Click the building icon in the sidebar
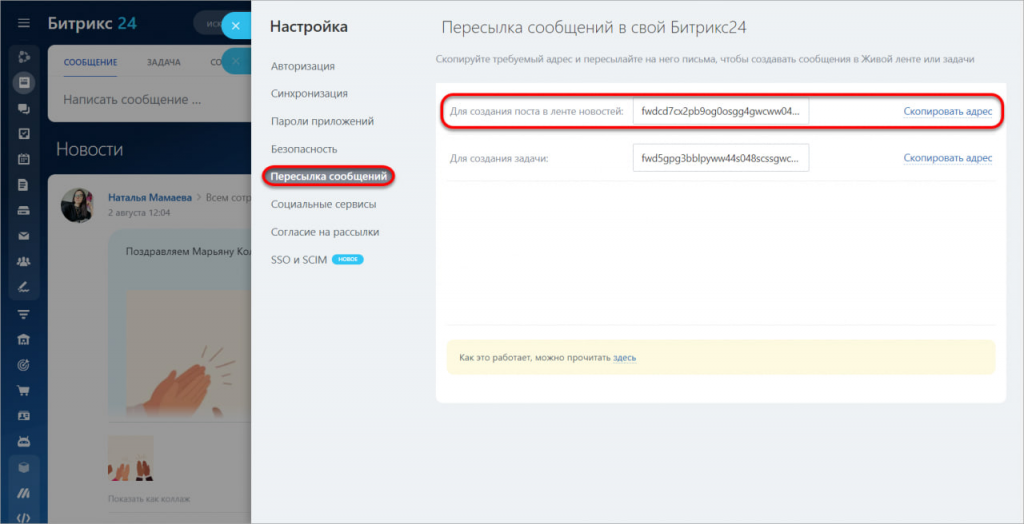The height and width of the screenshot is (524, 1024). coord(24,340)
